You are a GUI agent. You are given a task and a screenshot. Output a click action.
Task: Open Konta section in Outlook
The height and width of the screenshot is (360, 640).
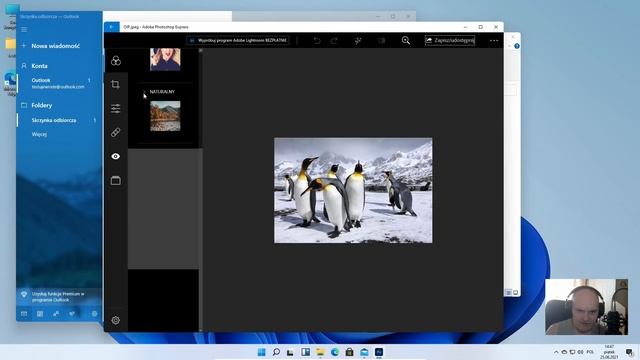point(39,66)
